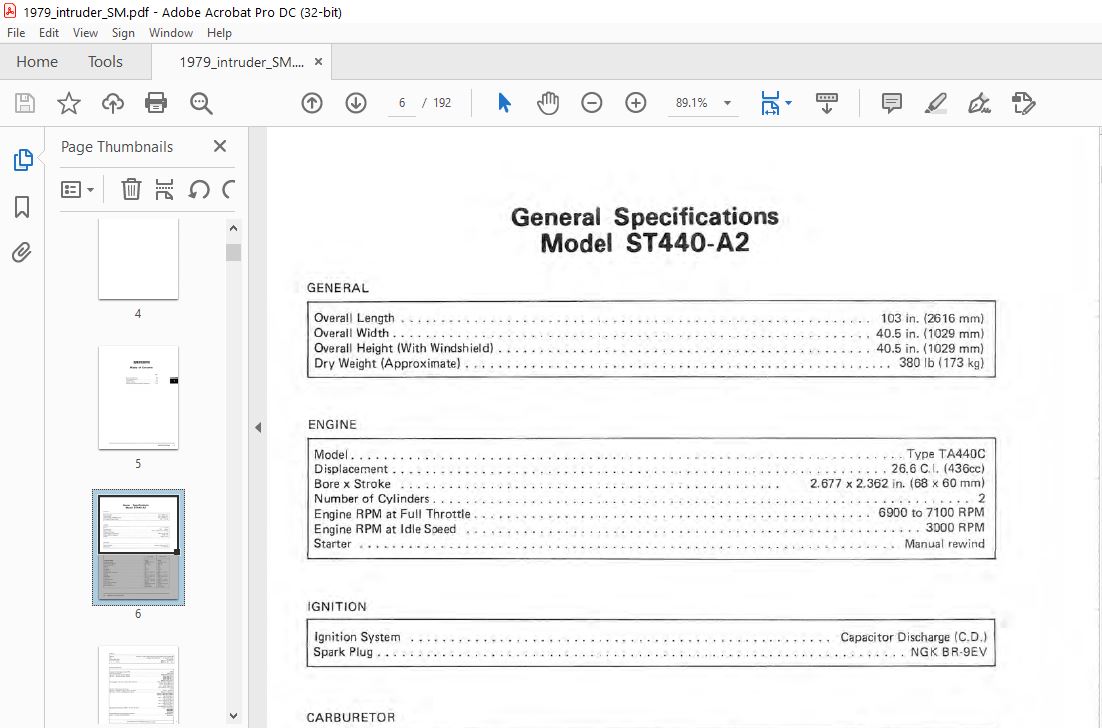Click the Type TA440C value text
This screenshot has height=728, width=1102.
(946, 454)
